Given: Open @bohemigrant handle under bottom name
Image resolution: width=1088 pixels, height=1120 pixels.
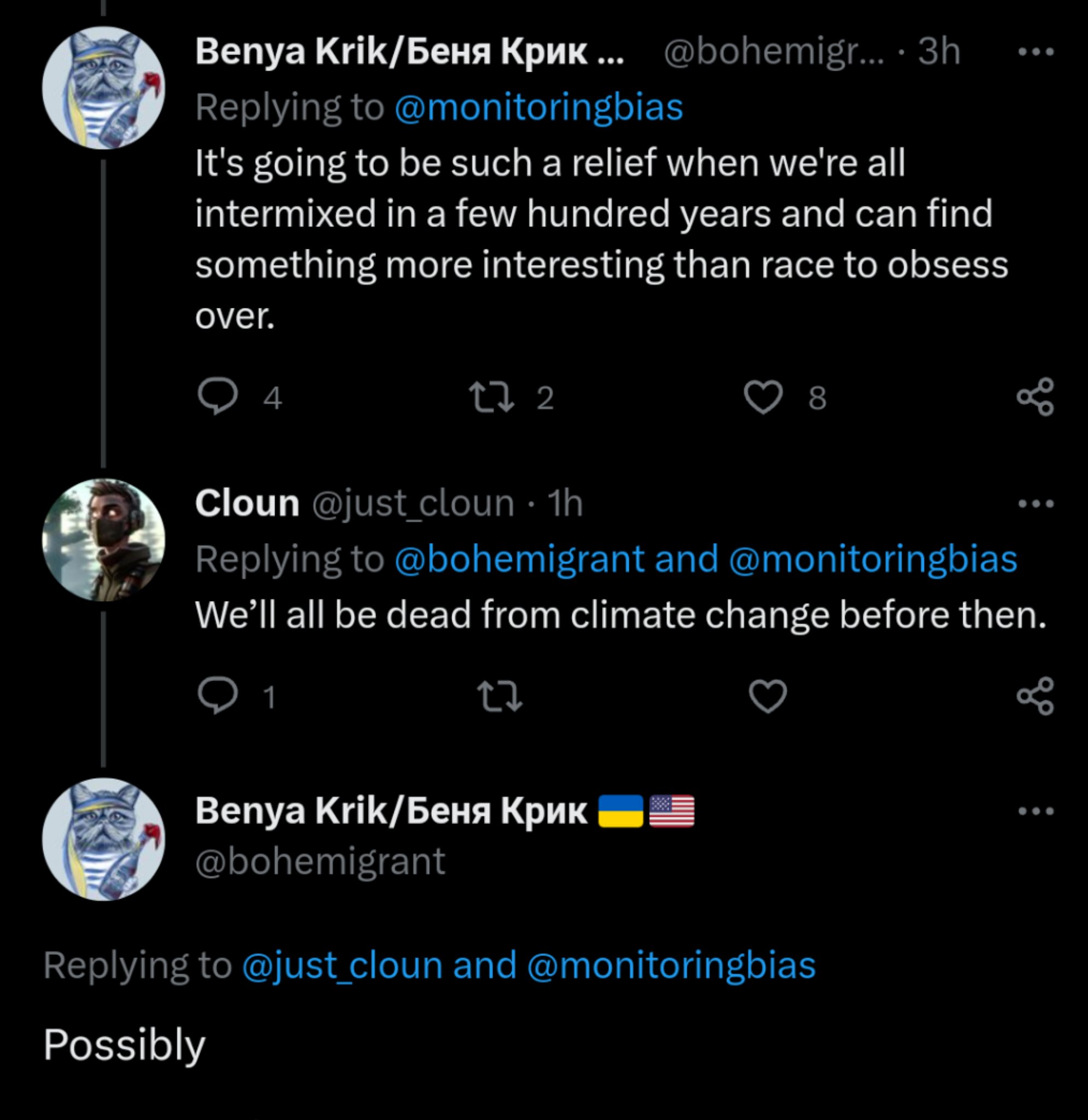Looking at the screenshot, I should (320, 861).
